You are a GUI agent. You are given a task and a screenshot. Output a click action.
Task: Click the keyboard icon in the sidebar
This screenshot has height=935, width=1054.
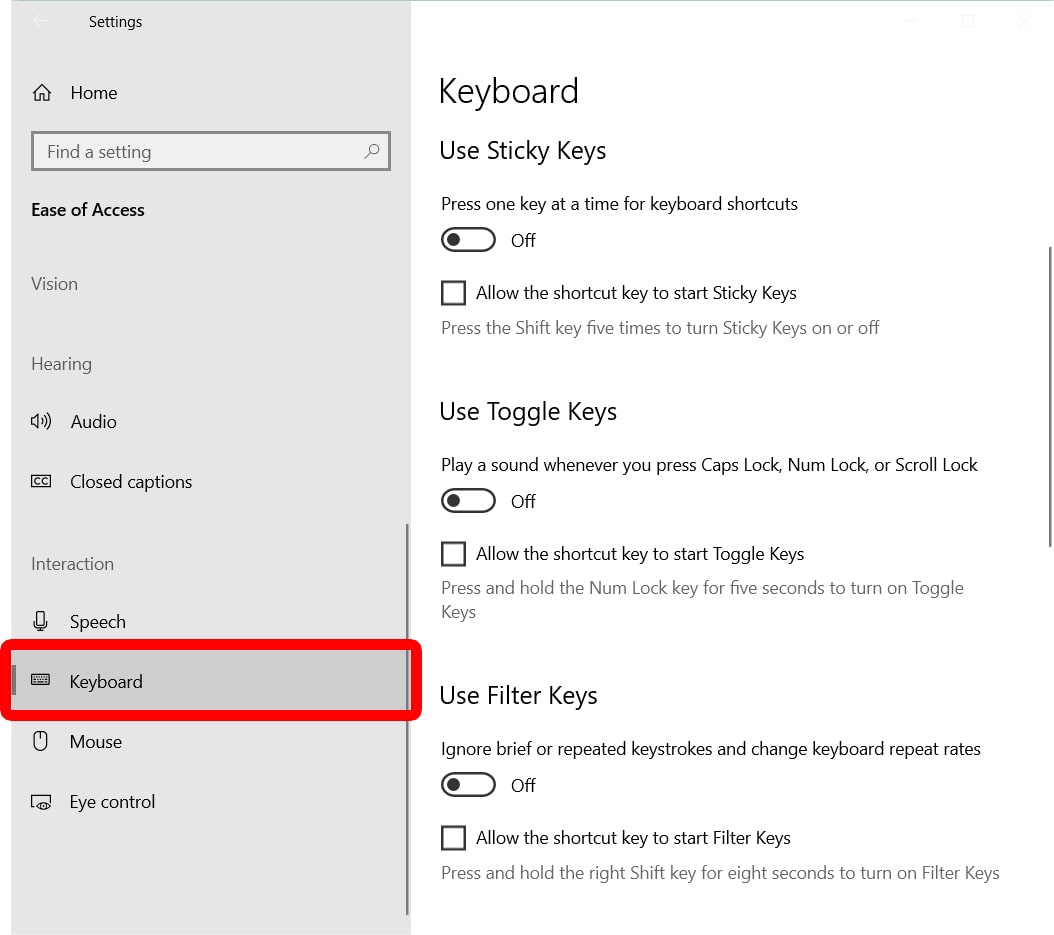[x=40, y=681]
